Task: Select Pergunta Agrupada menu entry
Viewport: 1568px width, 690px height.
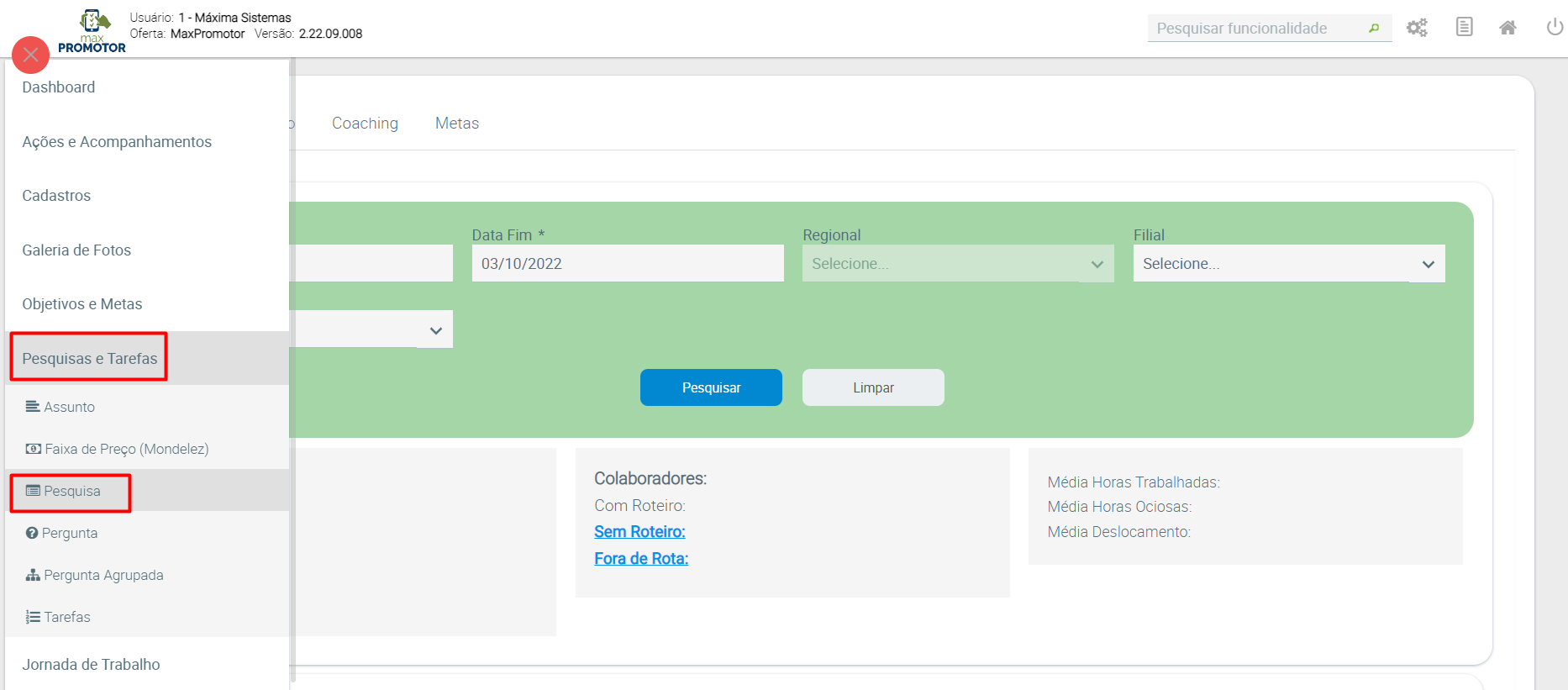Action: (x=103, y=575)
